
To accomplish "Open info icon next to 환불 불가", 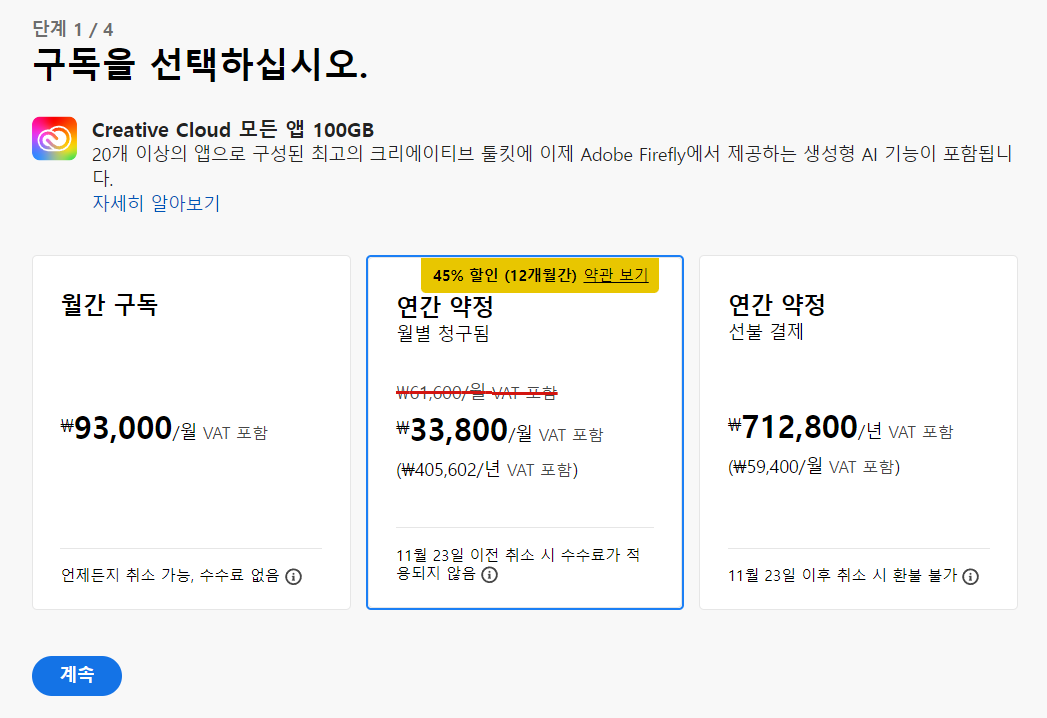I will (970, 576).
